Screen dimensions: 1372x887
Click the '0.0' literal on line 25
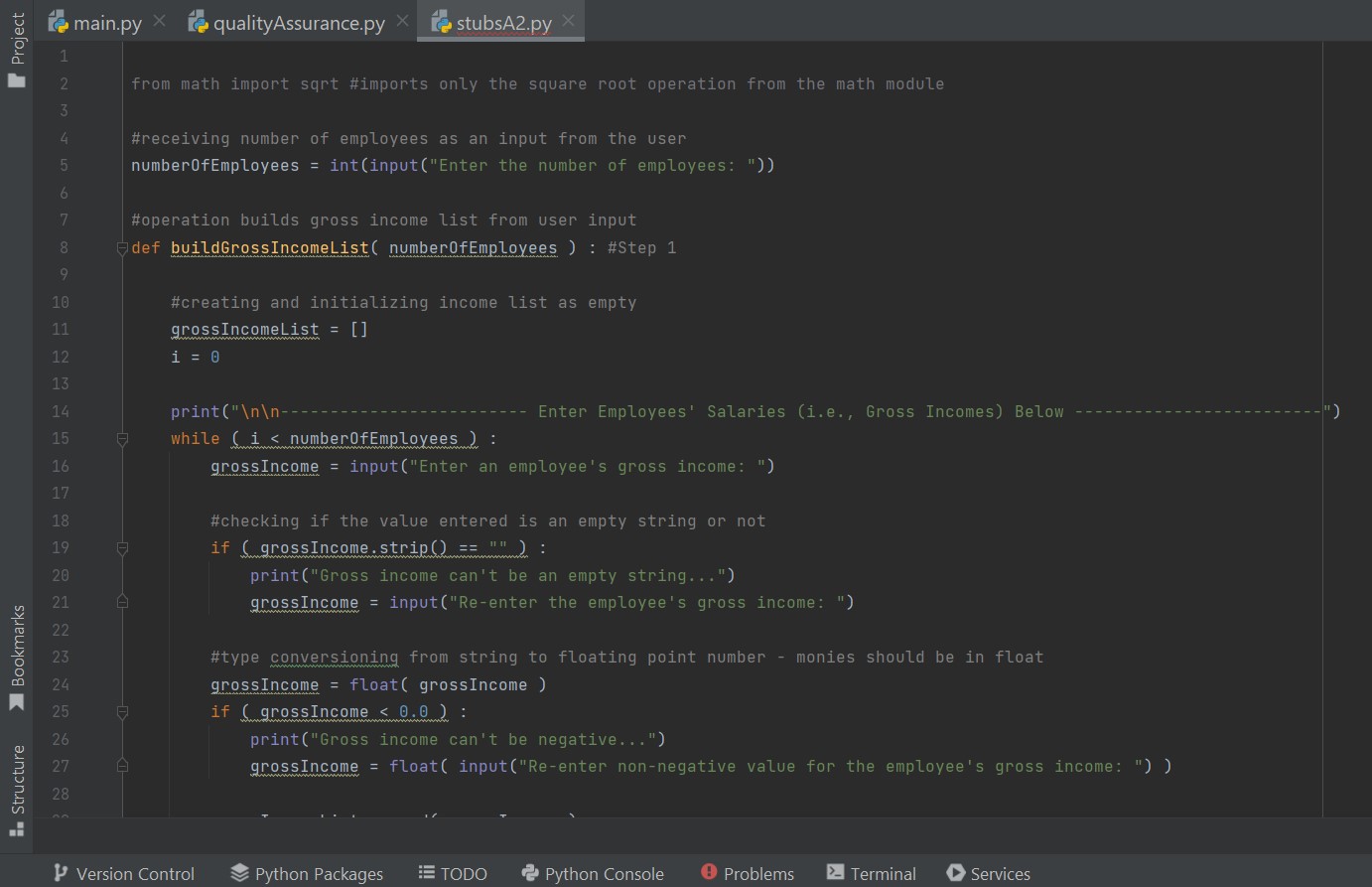414,712
